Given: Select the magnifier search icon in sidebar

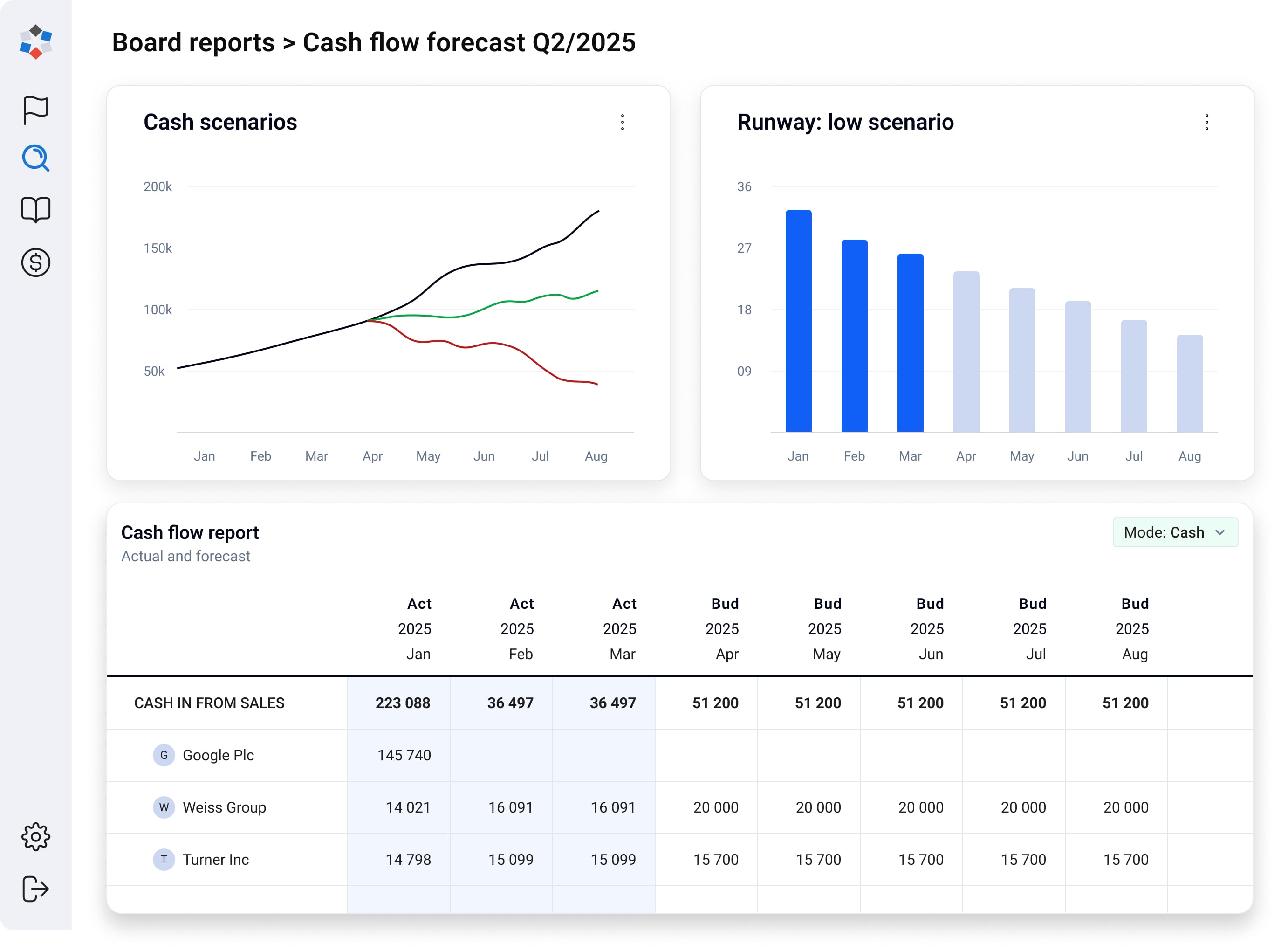Looking at the screenshot, I should pyautogui.click(x=36, y=158).
